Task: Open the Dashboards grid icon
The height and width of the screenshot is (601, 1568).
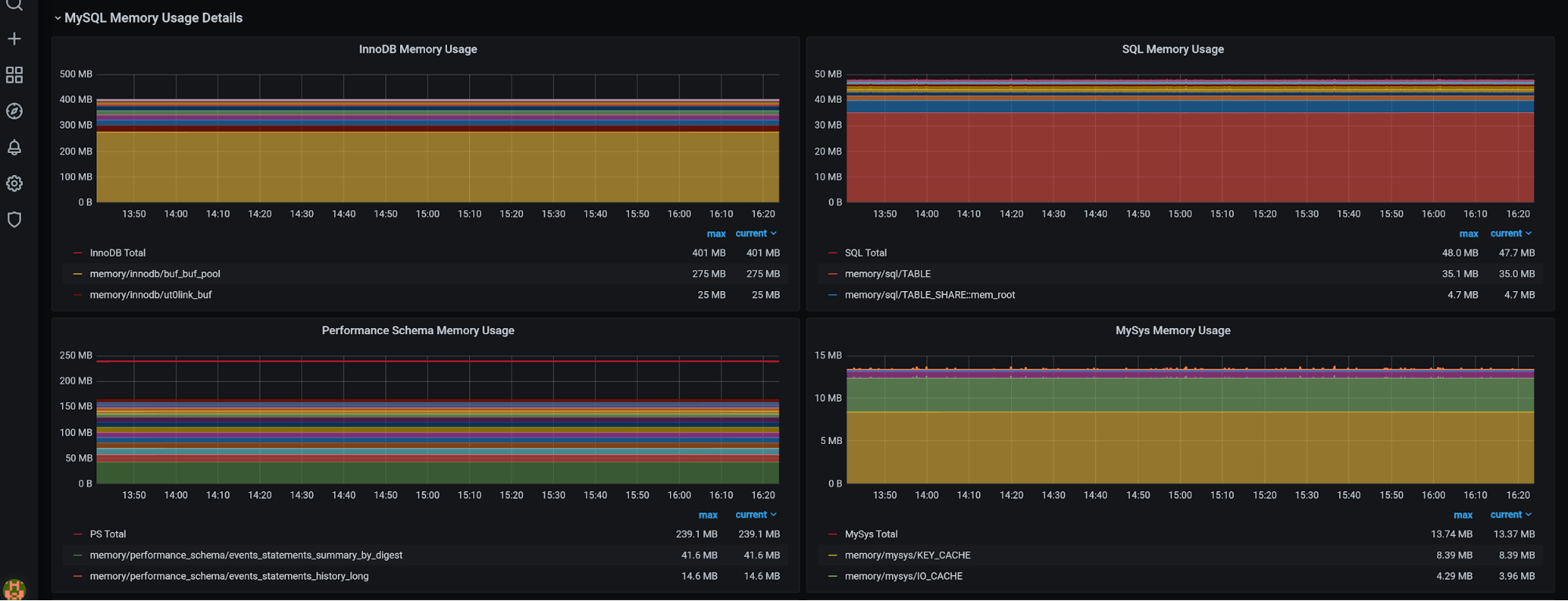Action: tap(14, 75)
